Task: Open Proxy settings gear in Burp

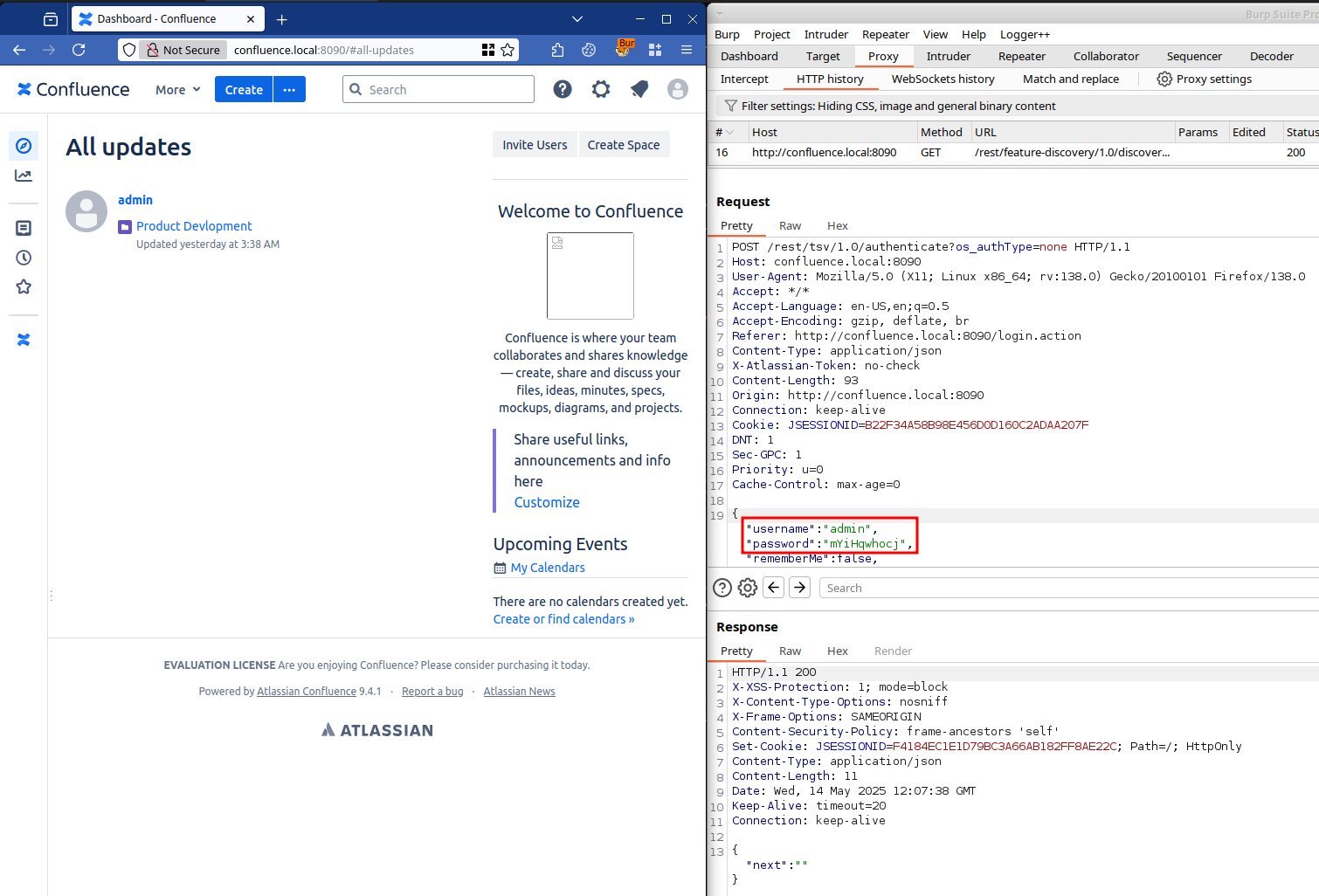Action: 1164,79
